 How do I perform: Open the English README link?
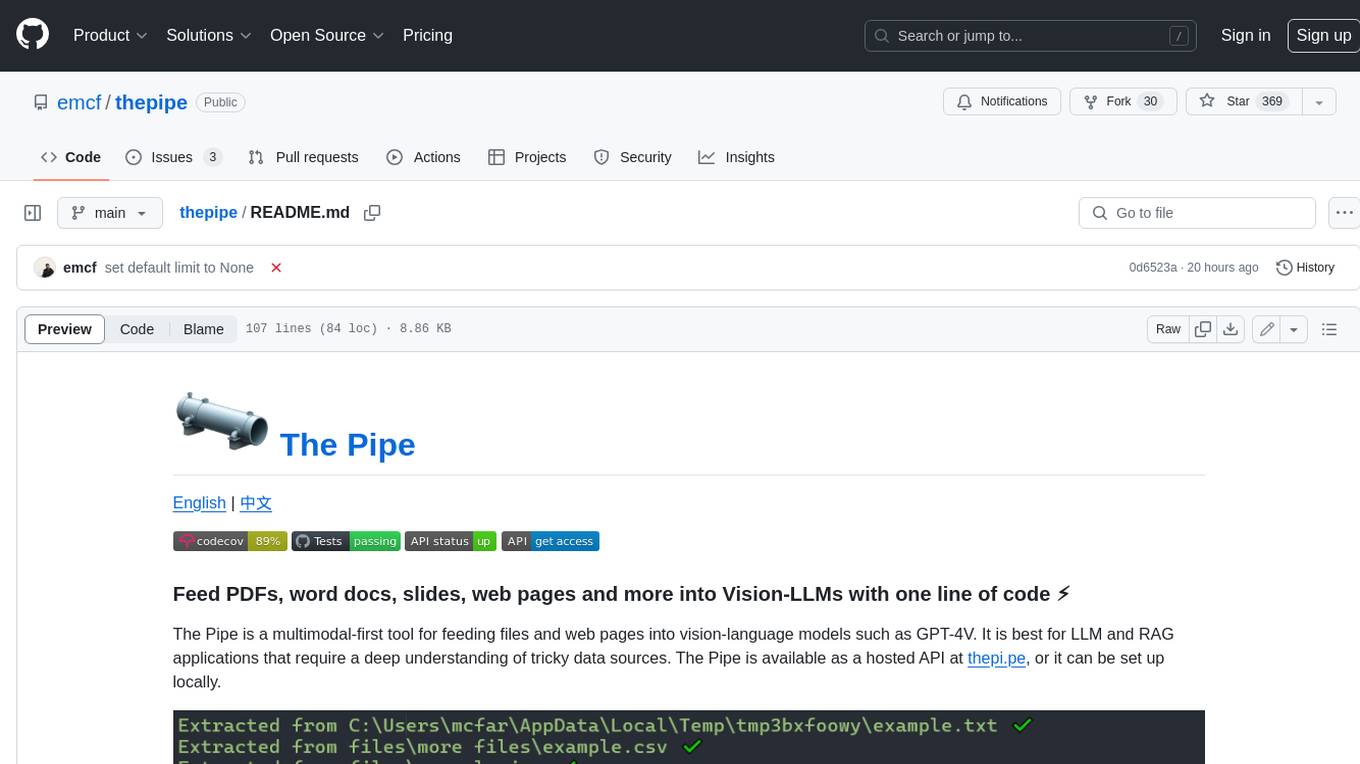click(x=199, y=503)
